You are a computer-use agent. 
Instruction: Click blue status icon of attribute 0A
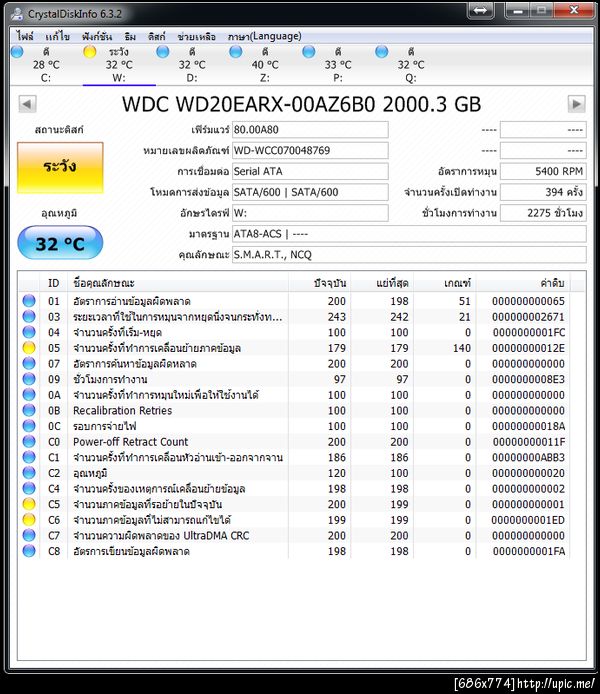click(29, 395)
